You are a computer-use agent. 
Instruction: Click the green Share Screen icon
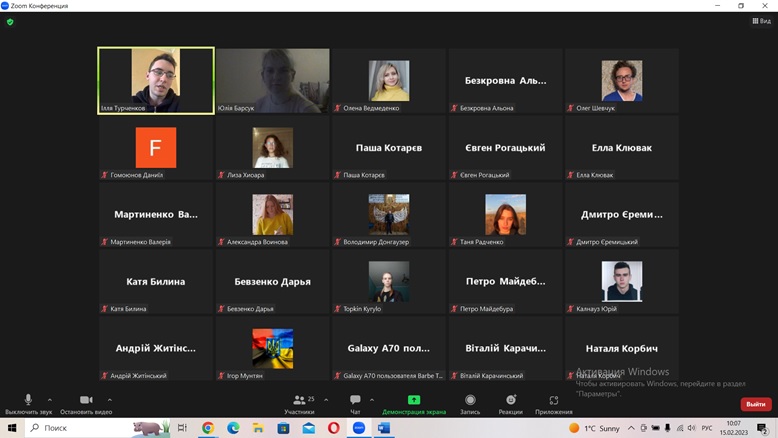click(414, 400)
